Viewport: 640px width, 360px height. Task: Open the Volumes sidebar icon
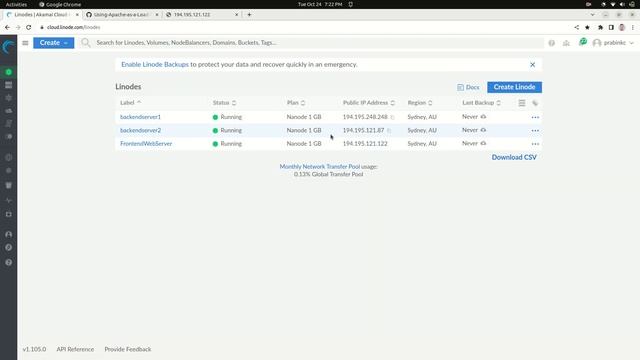pos(9,85)
